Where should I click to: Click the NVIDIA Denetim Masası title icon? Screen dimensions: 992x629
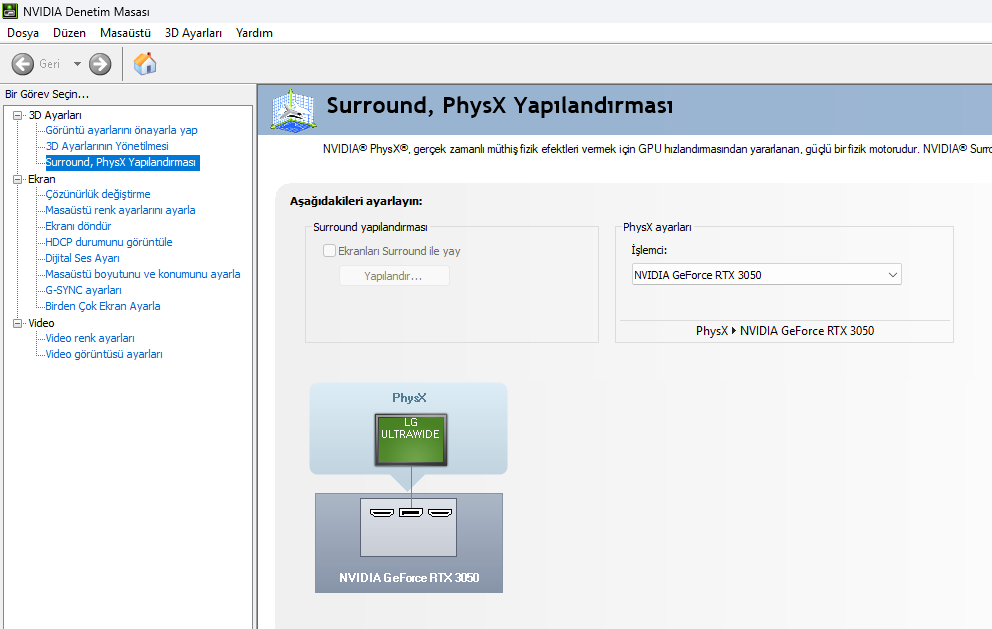(10, 11)
